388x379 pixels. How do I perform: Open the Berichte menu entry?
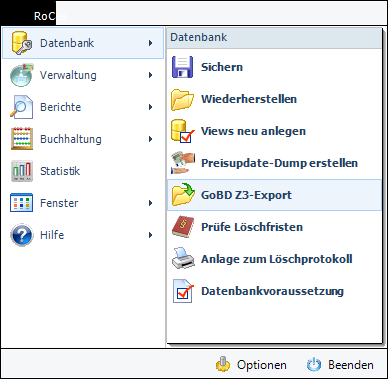83,107
